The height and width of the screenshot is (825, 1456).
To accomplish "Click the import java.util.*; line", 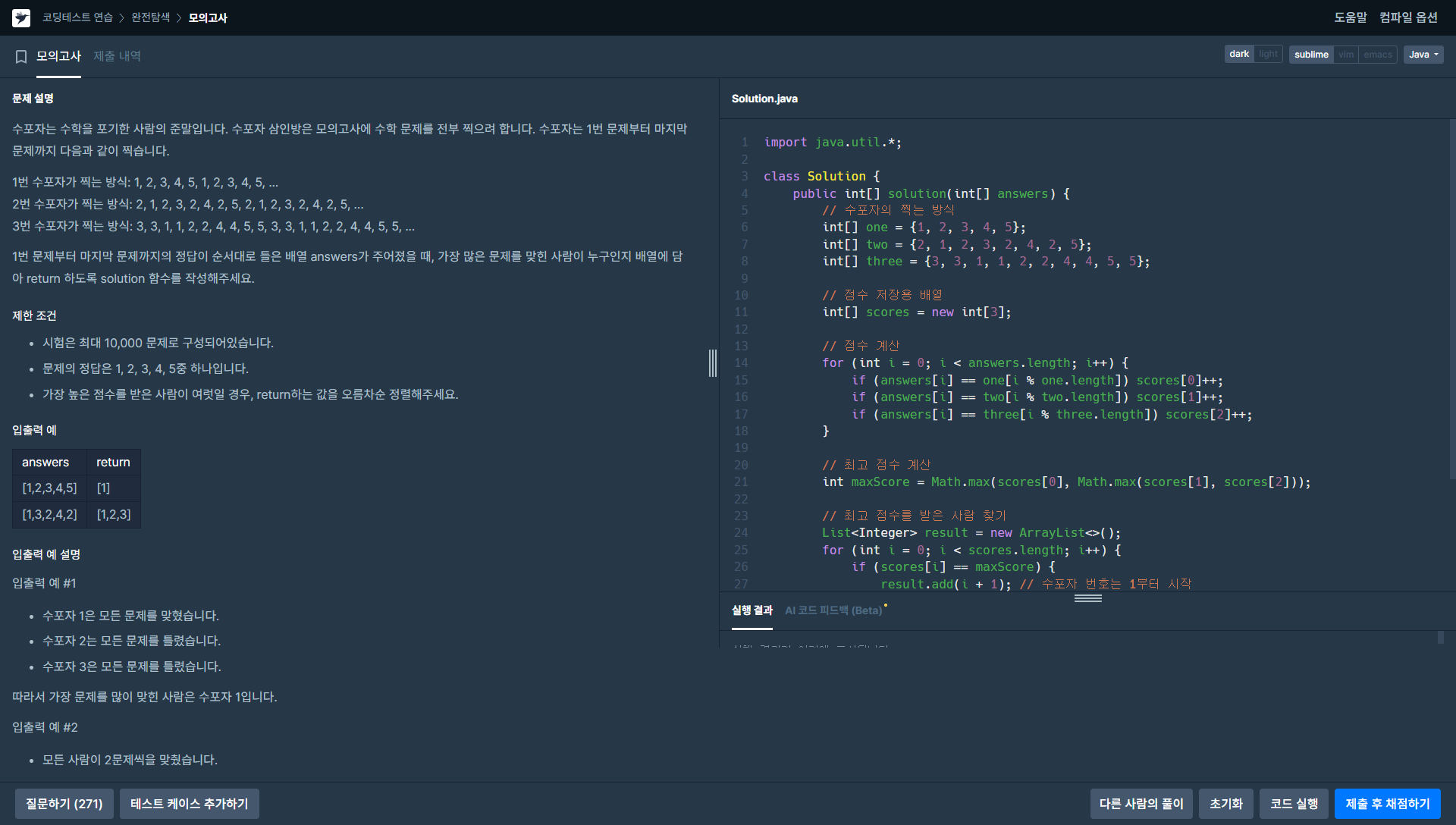I will click(x=833, y=143).
